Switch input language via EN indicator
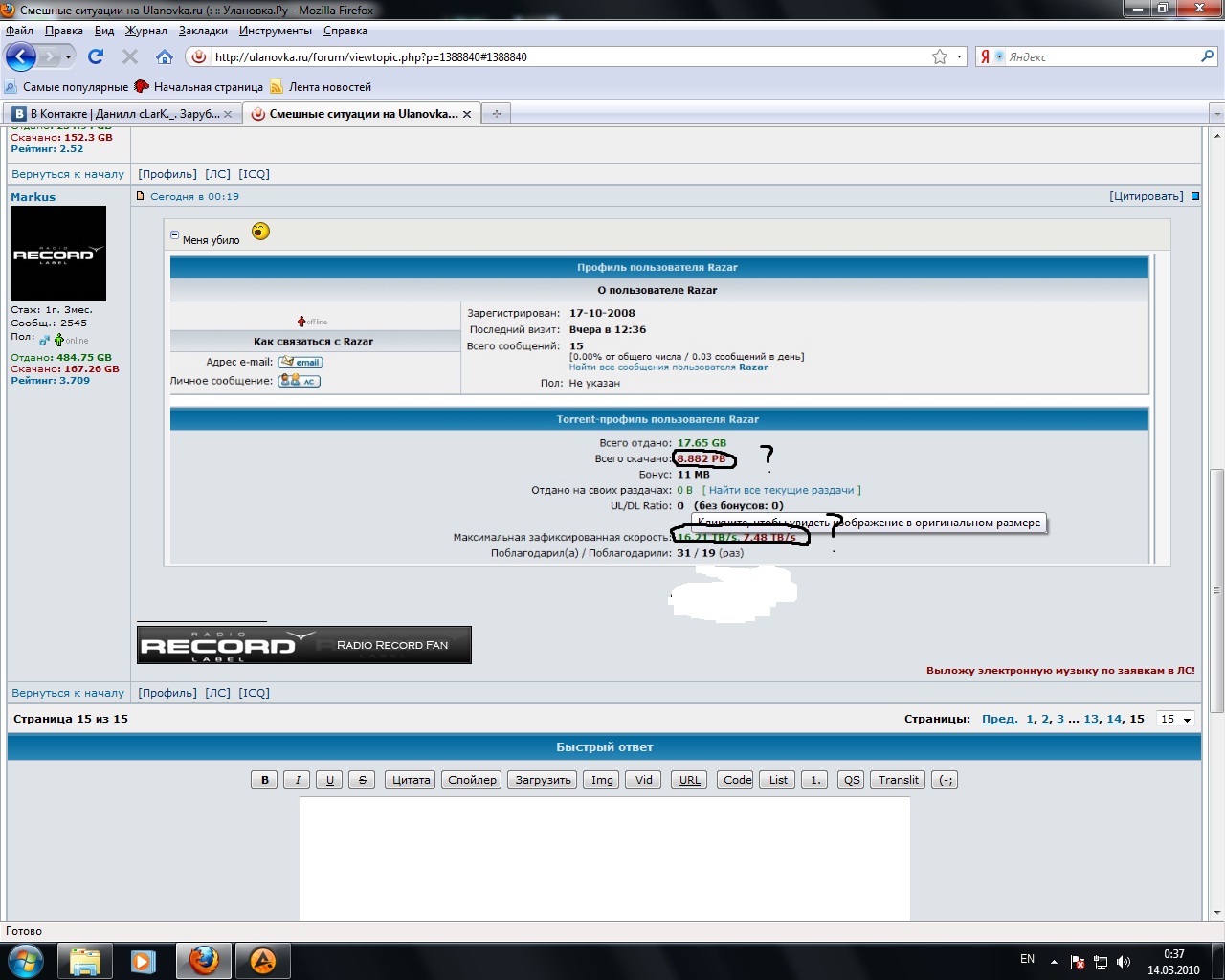Viewport: 1225px width, 980px height. coord(1027,959)
